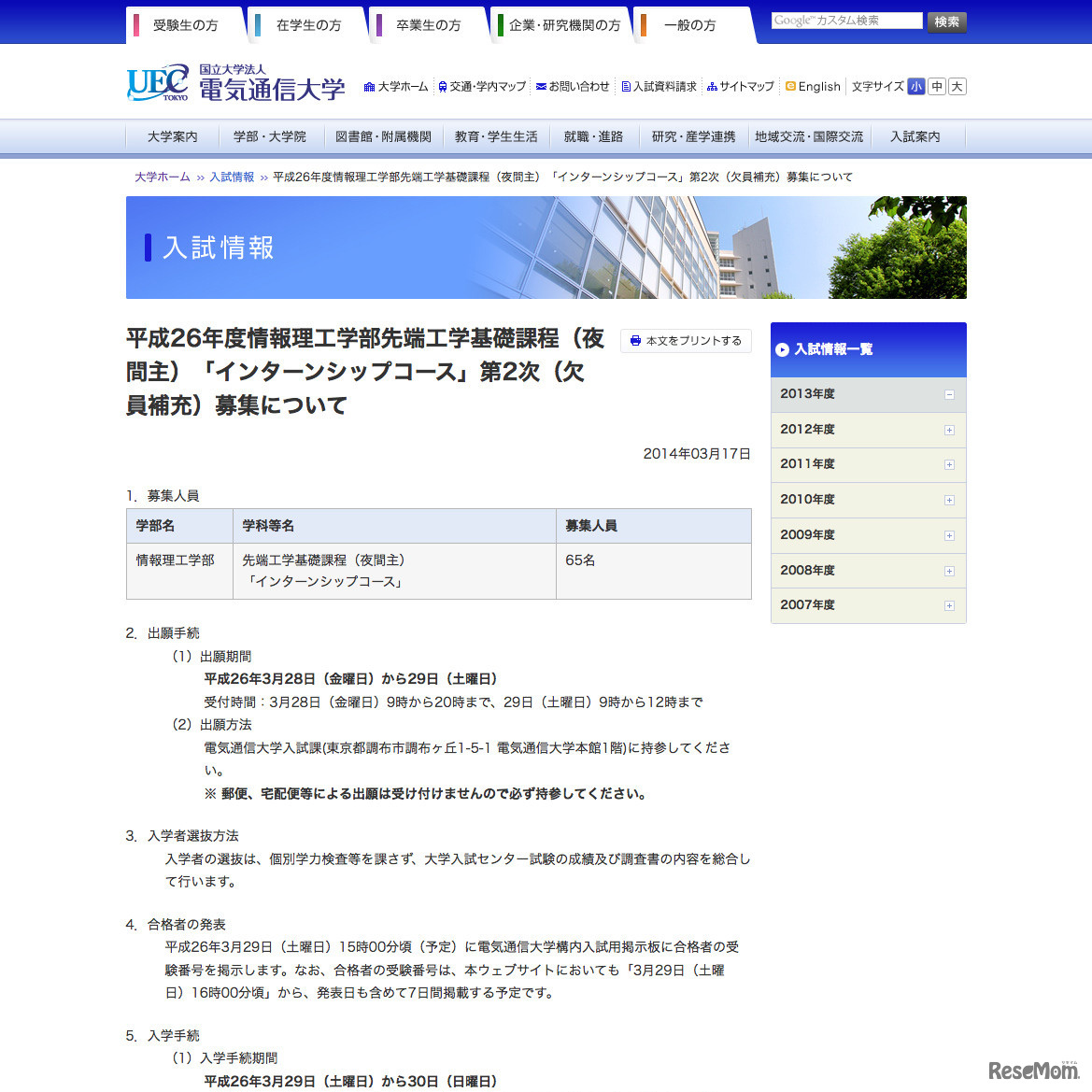The height and width of the screenshot is (1092, 1092).
Task: View the sitemap via サイトマップ icon
Action: pos(712,86)
